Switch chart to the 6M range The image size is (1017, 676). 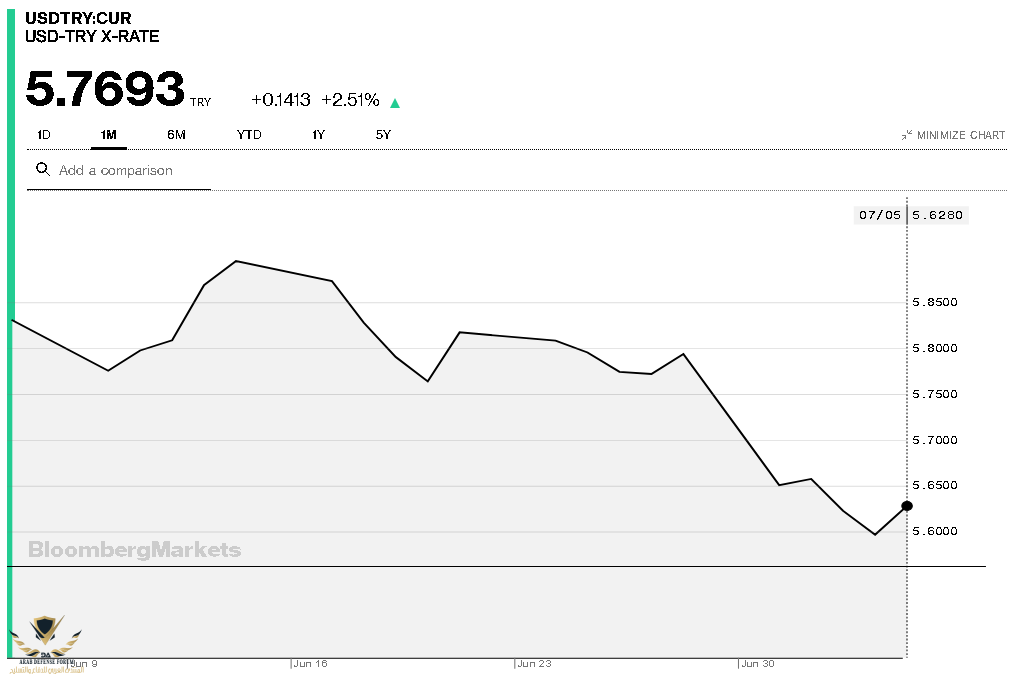(177, 135)
